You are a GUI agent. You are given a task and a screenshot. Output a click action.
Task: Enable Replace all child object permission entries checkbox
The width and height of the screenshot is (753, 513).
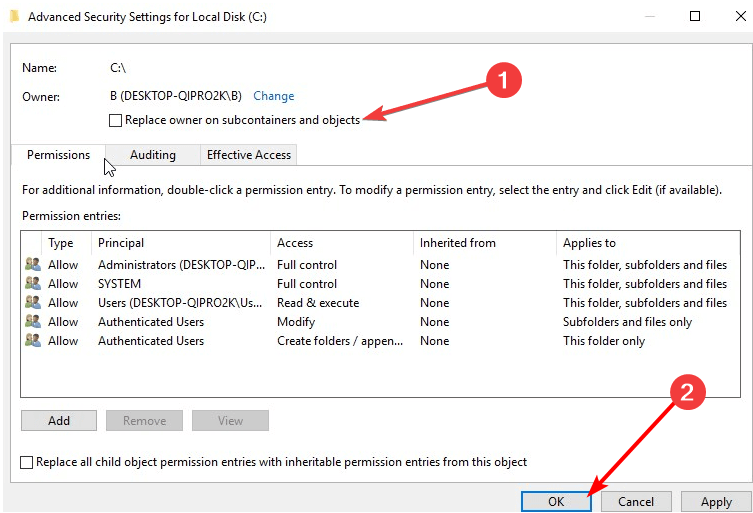(x=26, y=462)
